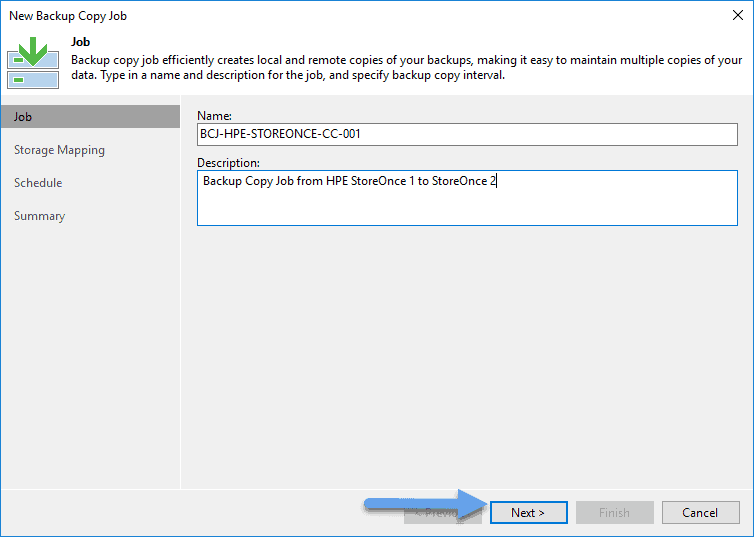Click the Name: label
This screenshot has height=538, width=754.
tap(214, 115)
